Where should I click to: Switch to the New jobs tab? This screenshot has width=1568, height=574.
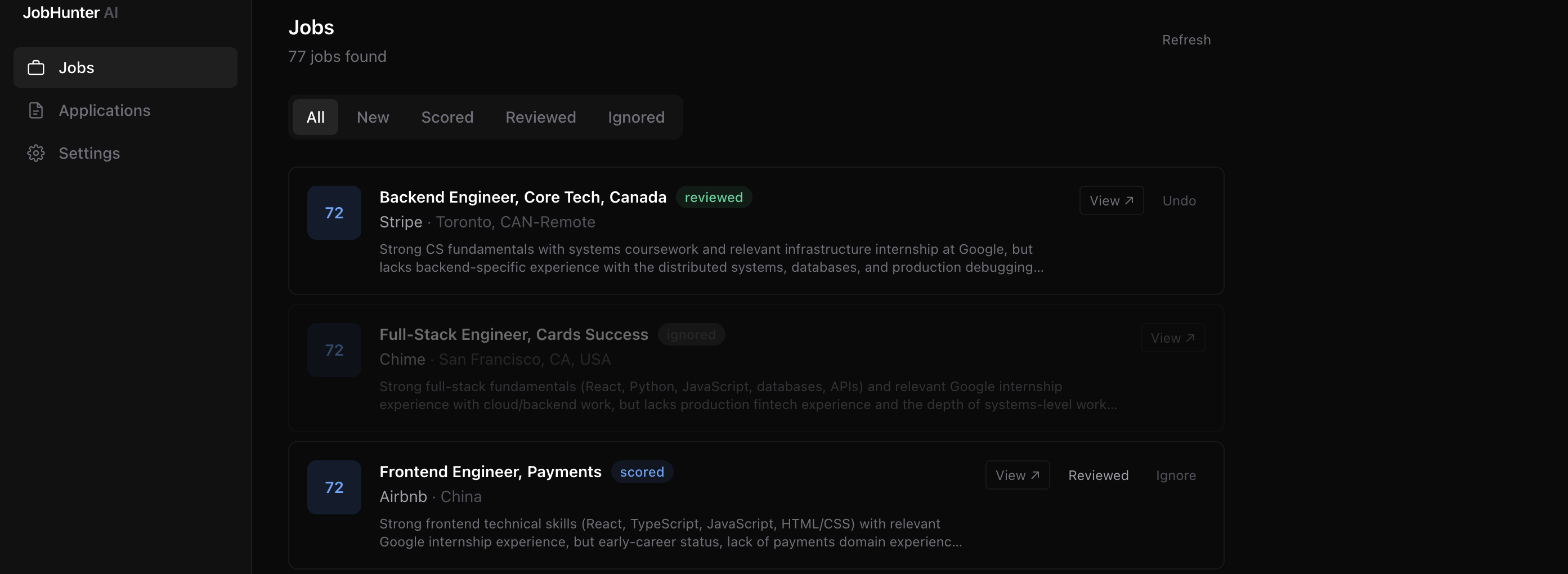(x=373, y=117)
